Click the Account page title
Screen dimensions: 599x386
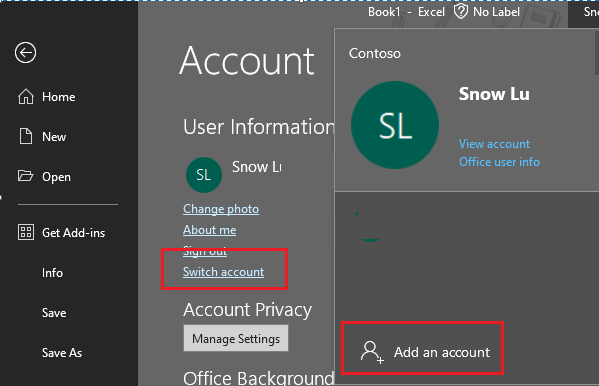(247, 61)
